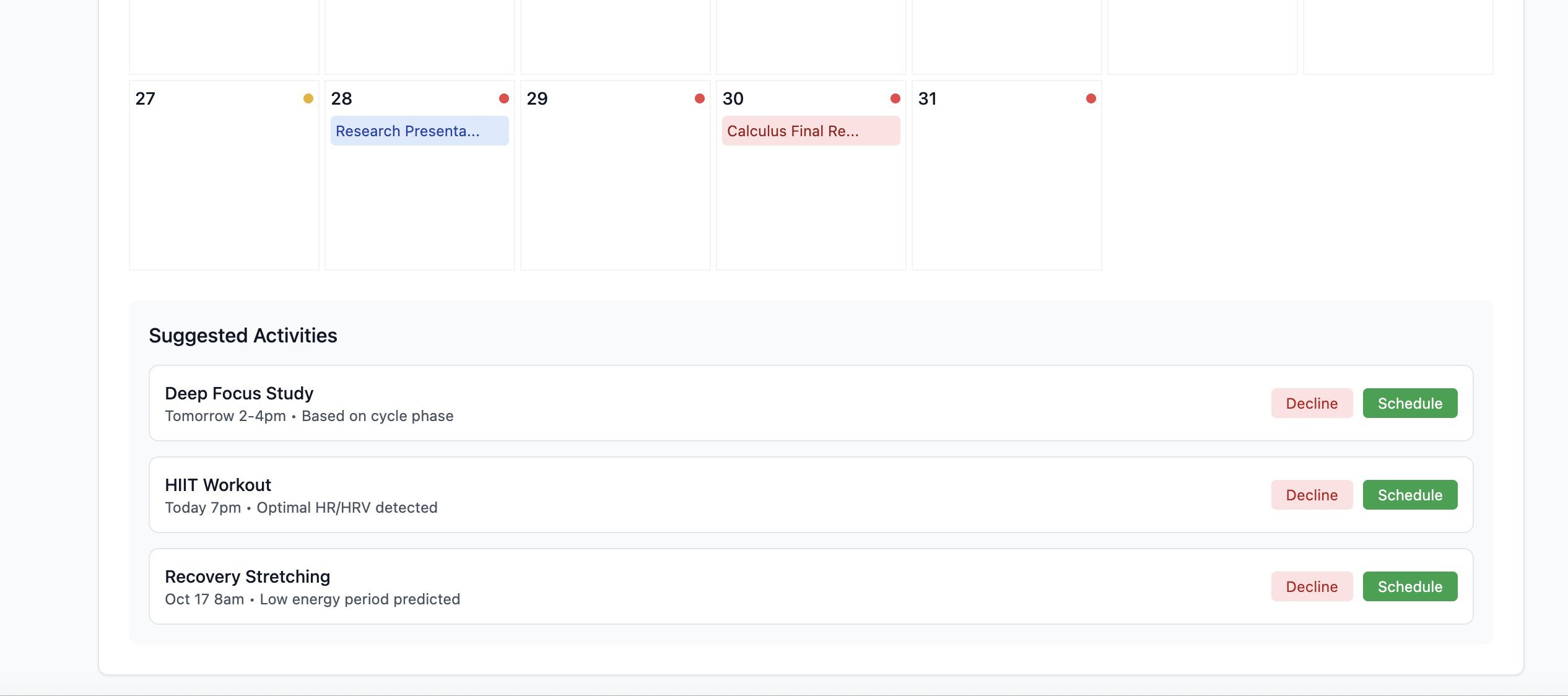Open the Calculus Final event

(x=810, y=131)
